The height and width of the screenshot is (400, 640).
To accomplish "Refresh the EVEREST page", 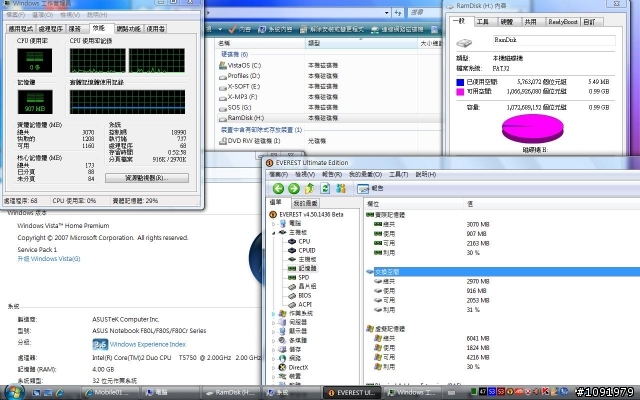I will 325,188.
